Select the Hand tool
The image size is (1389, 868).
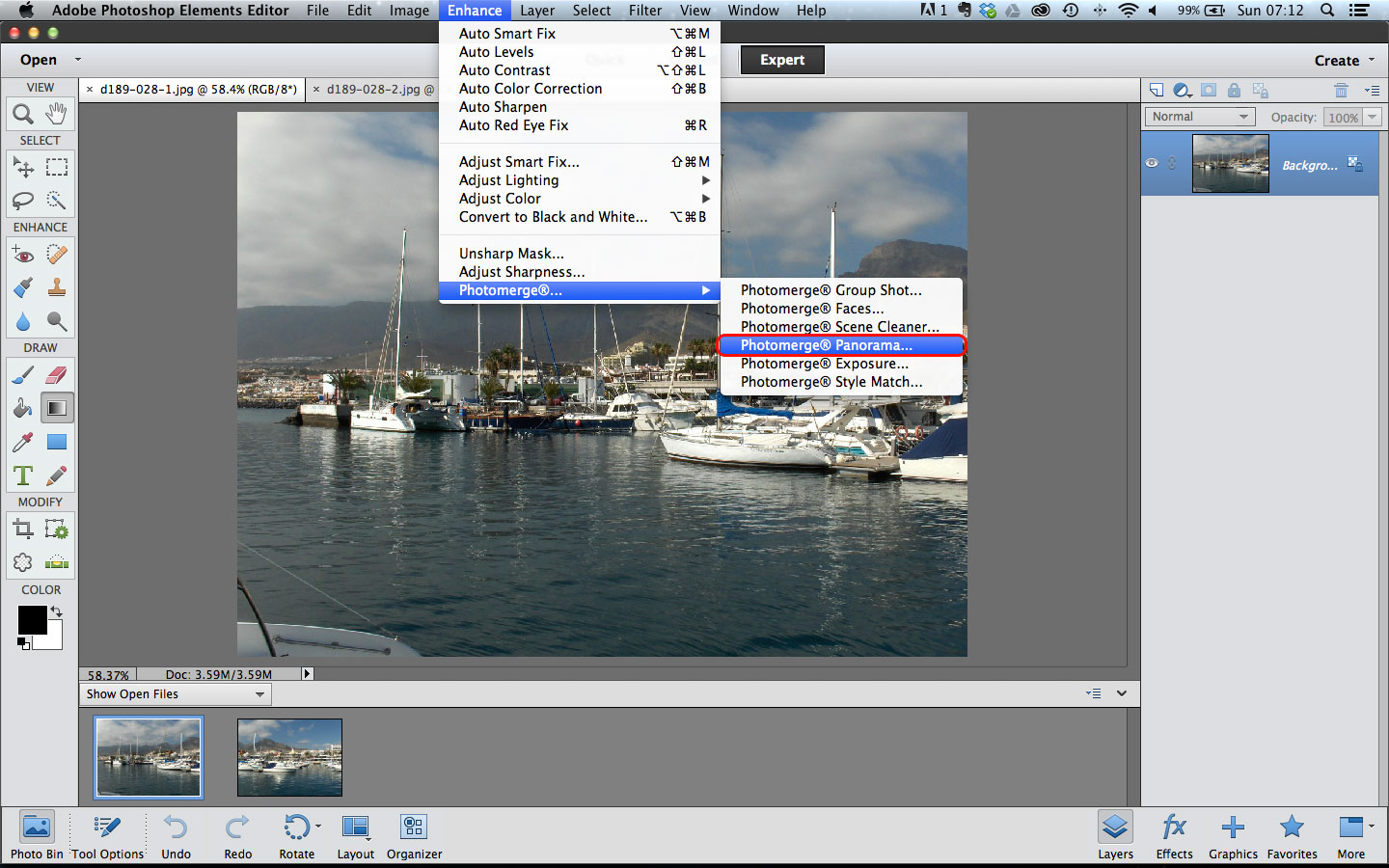(57, 114)
